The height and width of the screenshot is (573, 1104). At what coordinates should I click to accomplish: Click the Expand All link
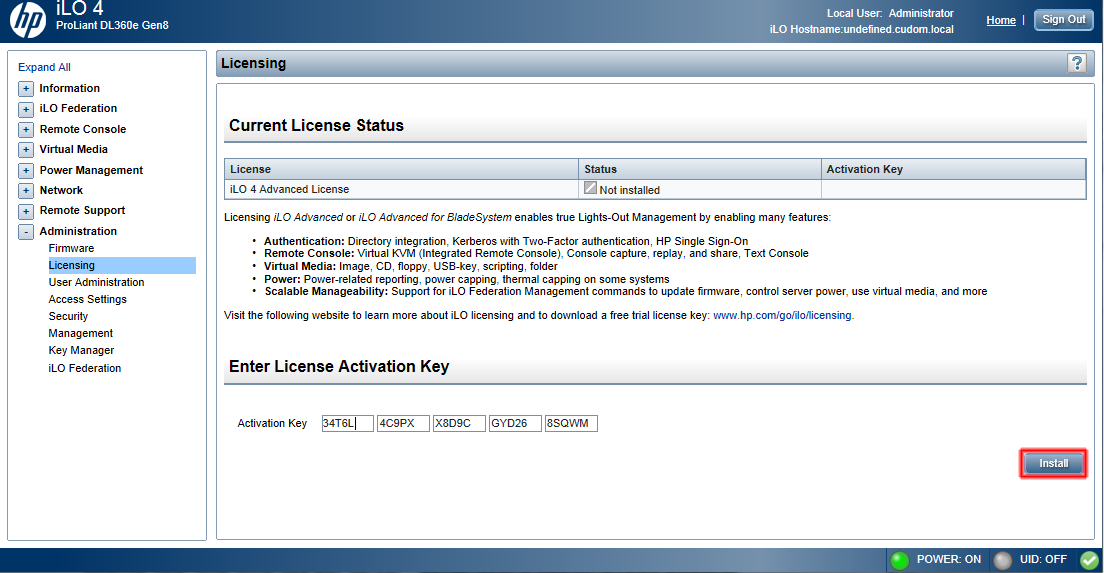coord(44,67)
